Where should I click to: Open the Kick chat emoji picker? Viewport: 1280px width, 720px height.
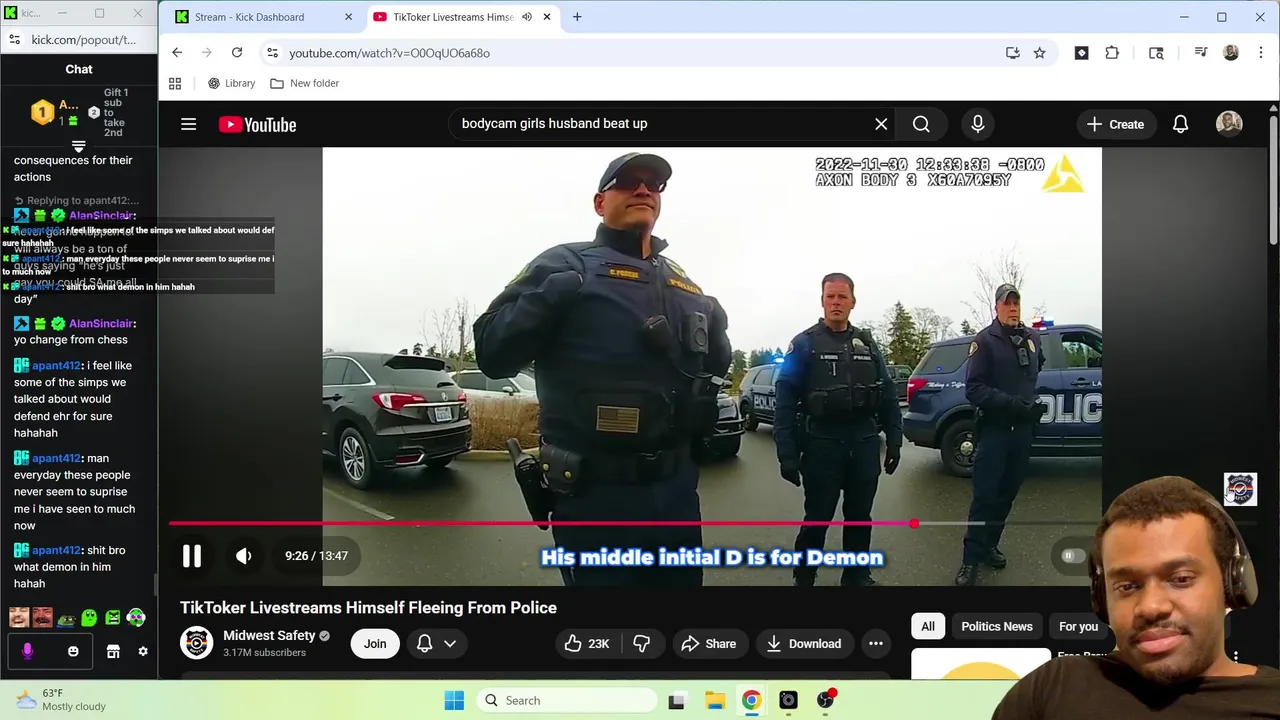[73, 652]
